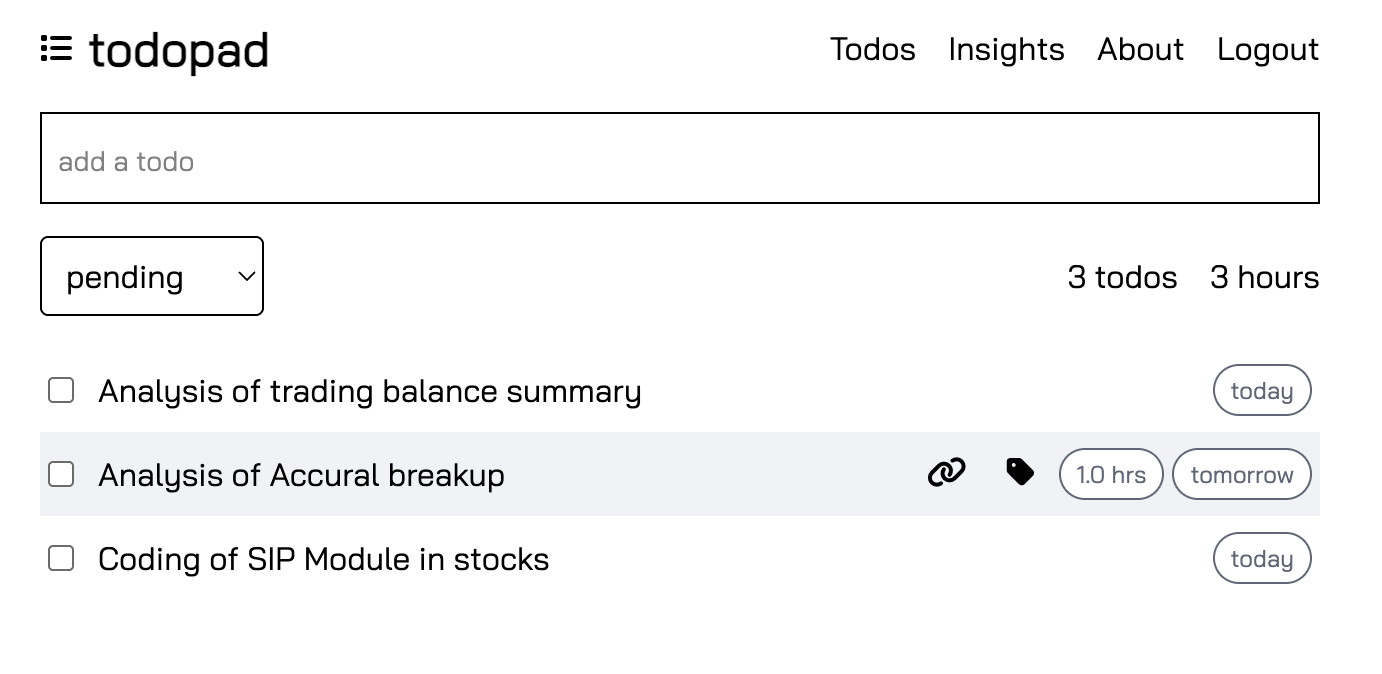Viewport: 1382px width, 674px height.
Task: Click the today badge on SIP Module todo
Action: coord(1262,558)
